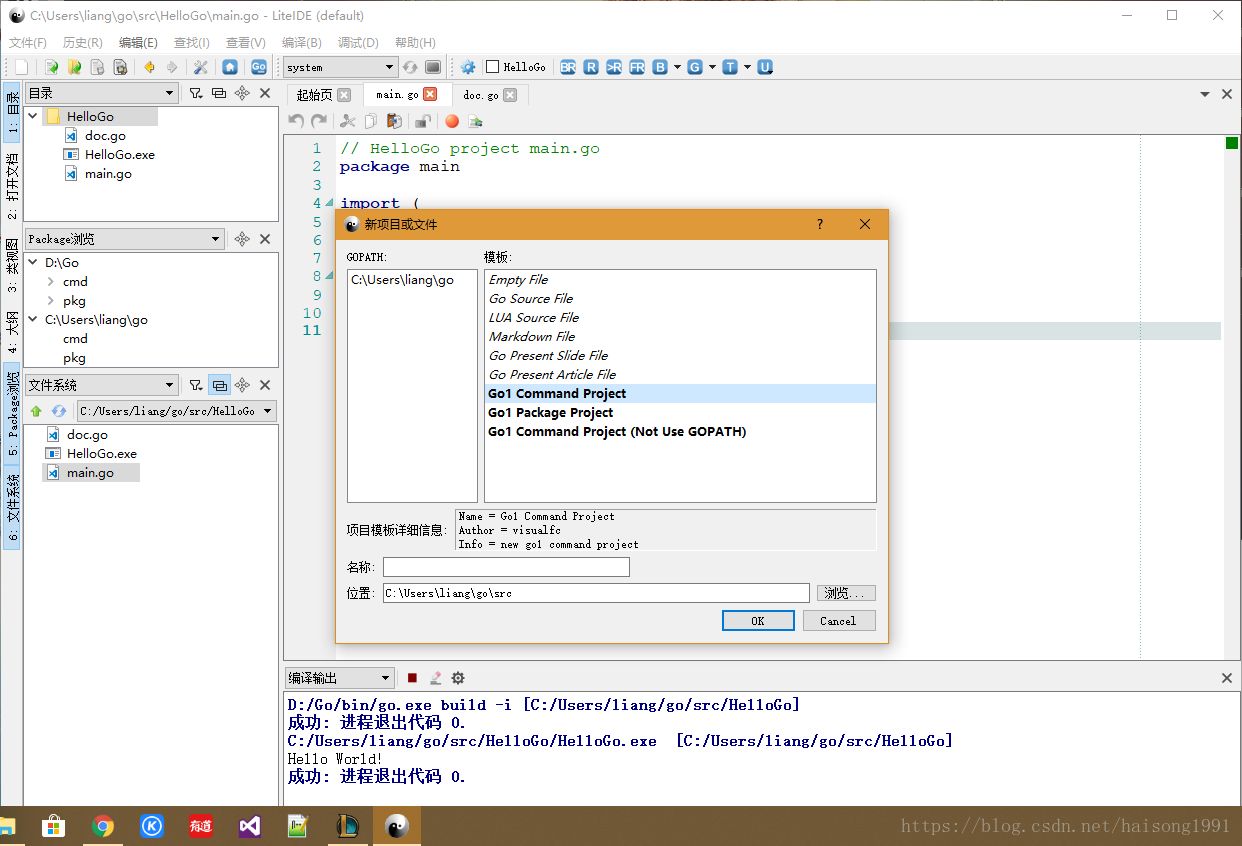Open the system environment dropdown
The image size is (1242, 846).
(341, 67)
